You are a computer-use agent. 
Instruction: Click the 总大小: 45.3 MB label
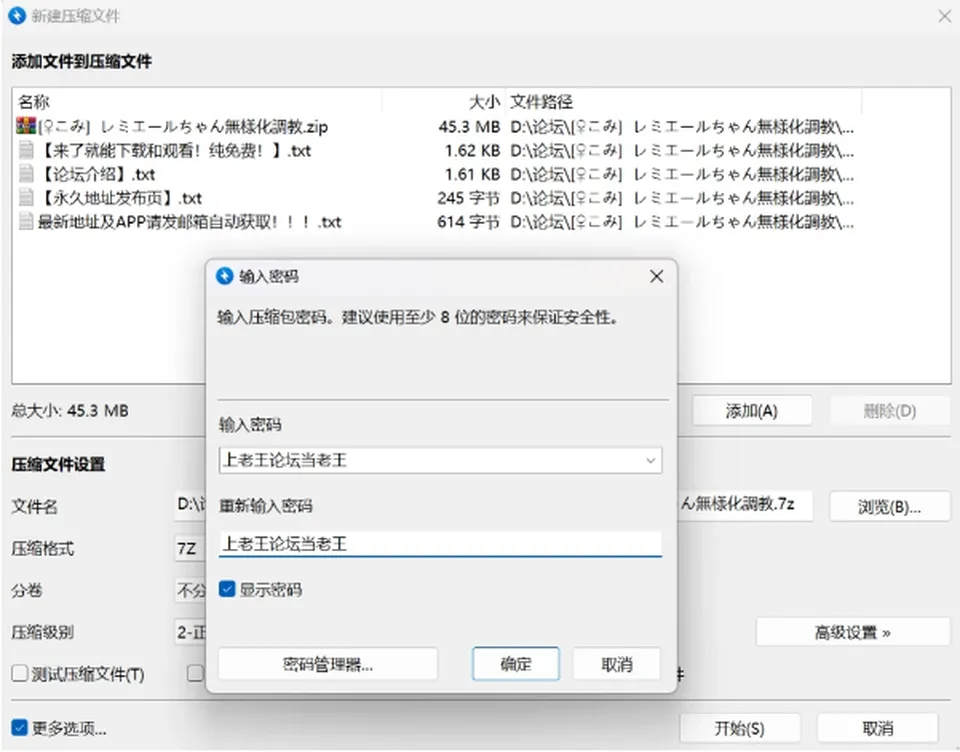(x=70, y=410)
